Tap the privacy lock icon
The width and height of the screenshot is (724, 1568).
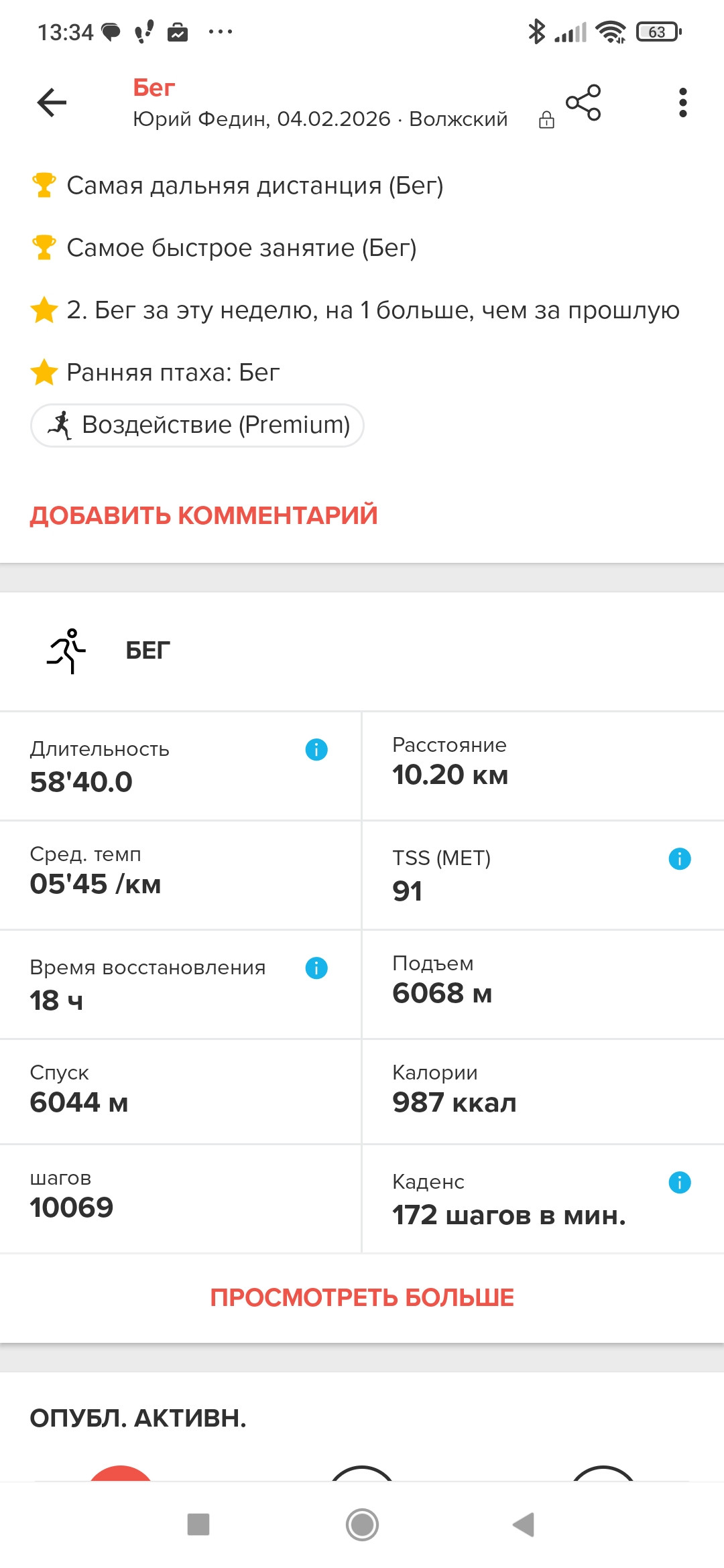coord(547,120)
